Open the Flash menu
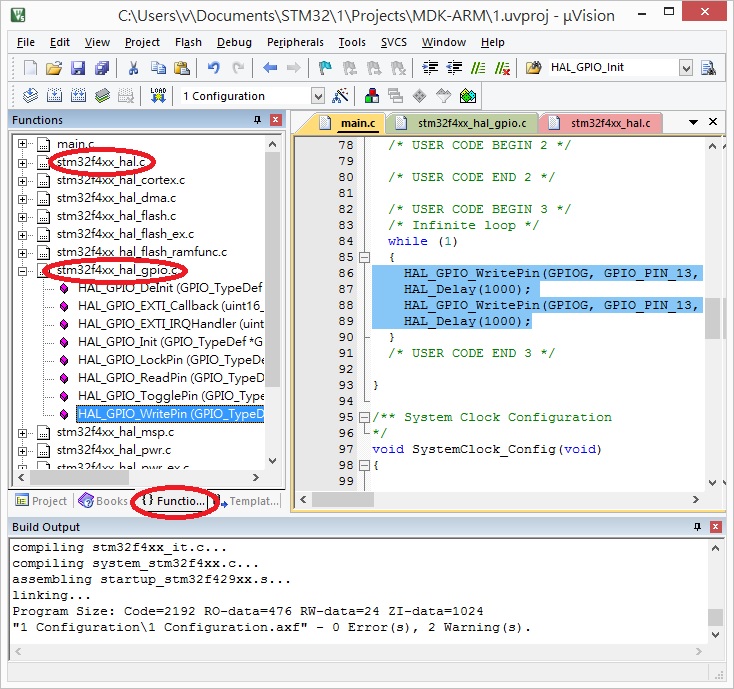Viewport: 734px width, 689px height. [x=188, y=42]
